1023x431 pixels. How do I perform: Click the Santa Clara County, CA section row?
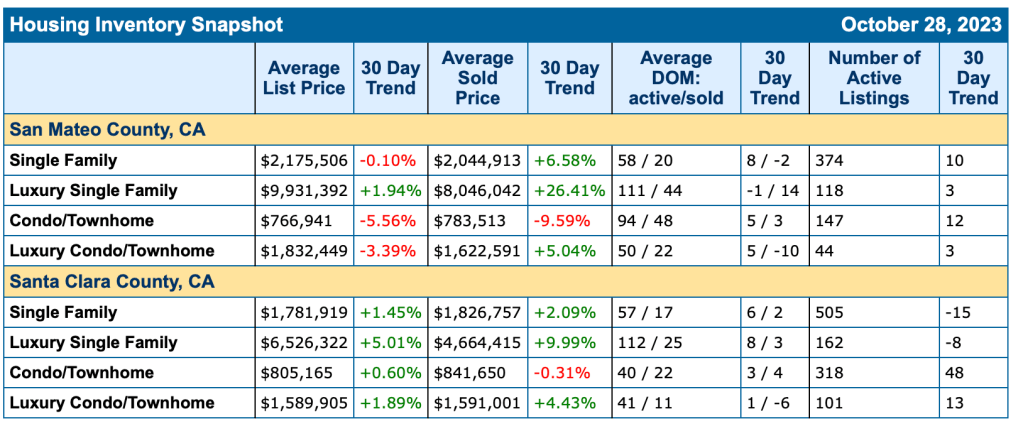[100, 282]
